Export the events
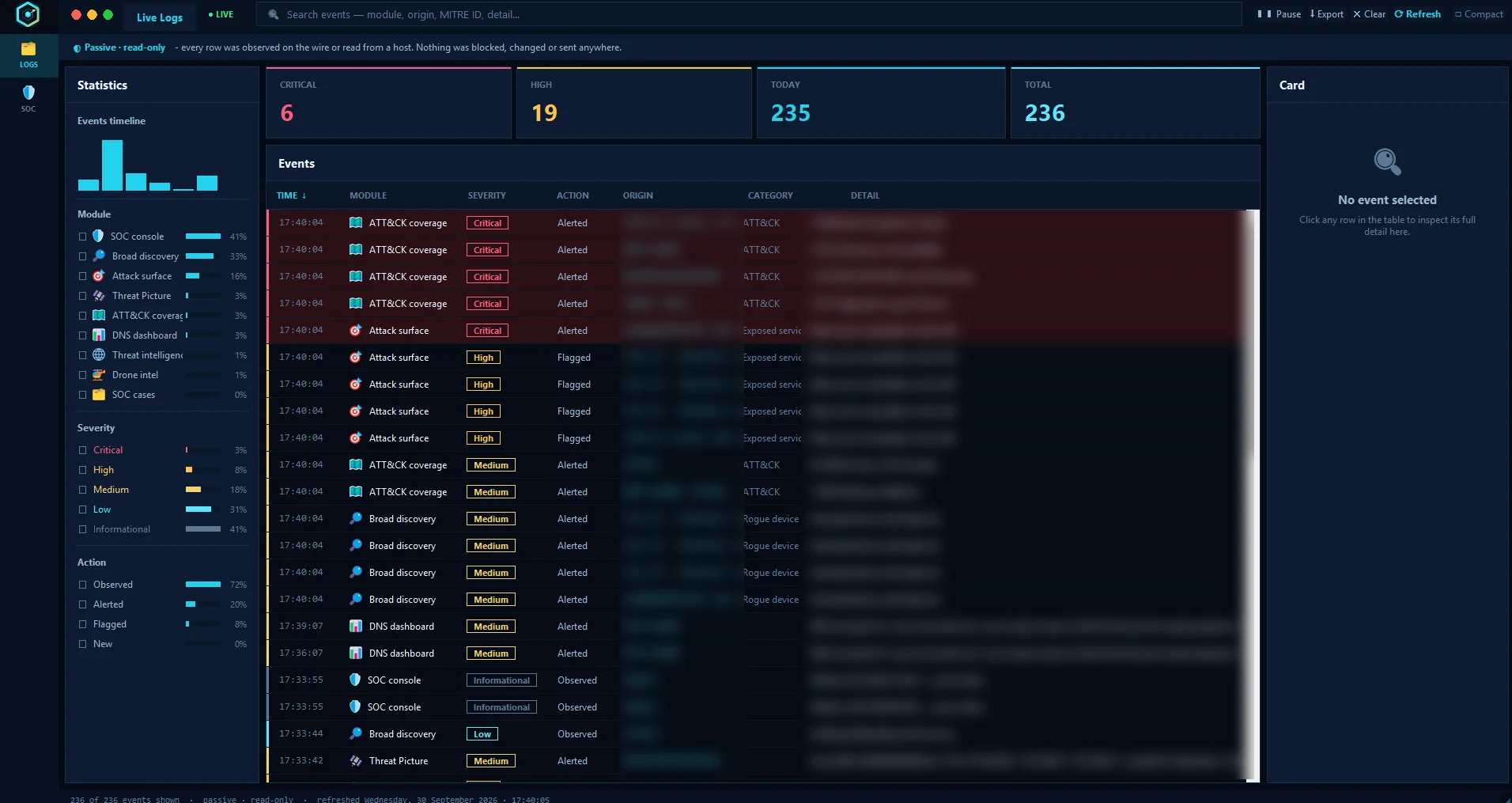This screenshot has height=803, width=1512. pos(1326,14)
